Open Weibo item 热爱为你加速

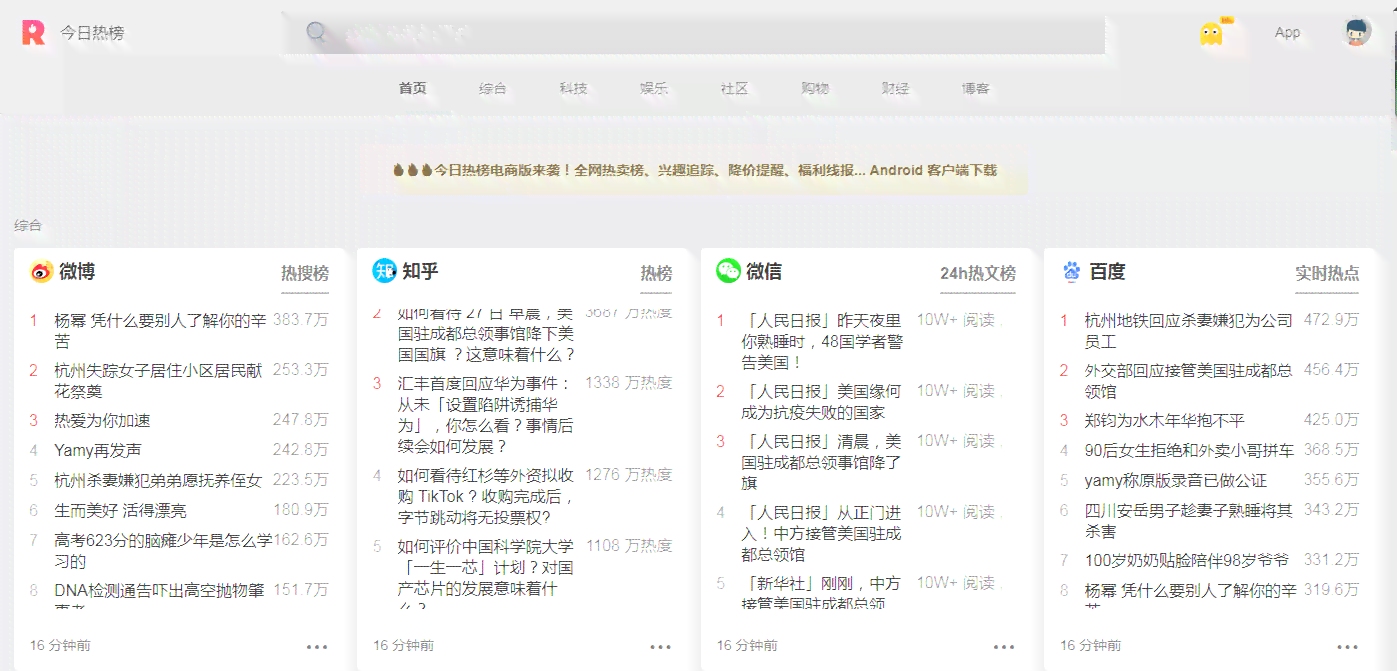click(x=102, y=420)
